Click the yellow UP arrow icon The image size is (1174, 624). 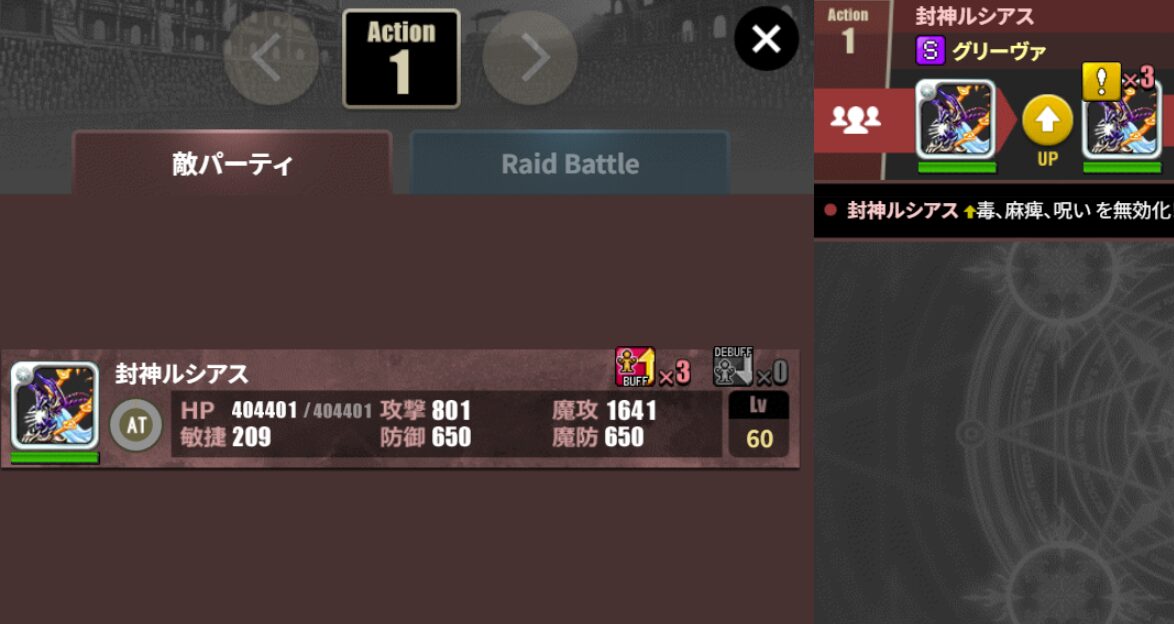pyautogui.click(x=1047, y=121)
